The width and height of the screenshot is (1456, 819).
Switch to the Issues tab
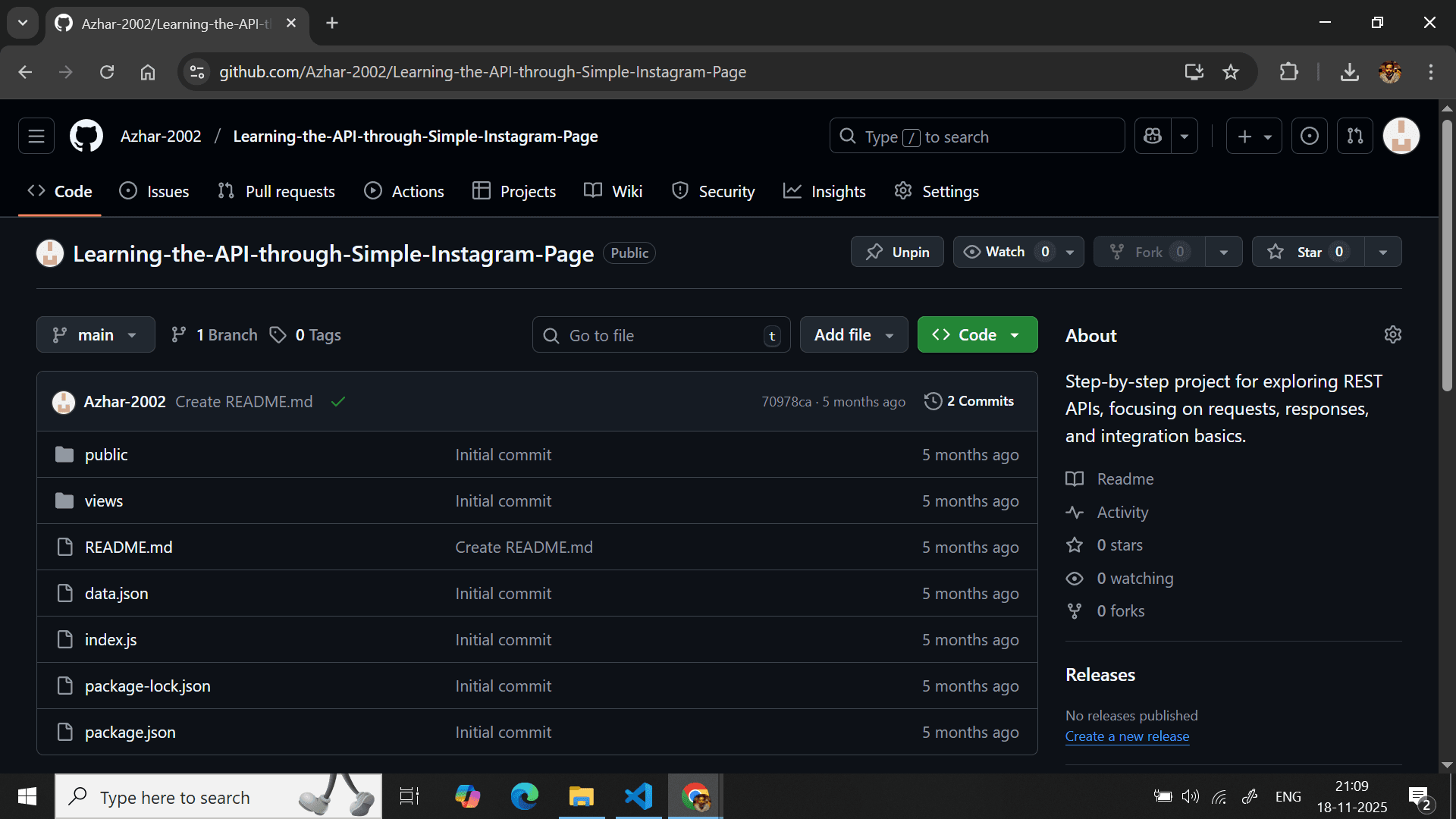154,191
